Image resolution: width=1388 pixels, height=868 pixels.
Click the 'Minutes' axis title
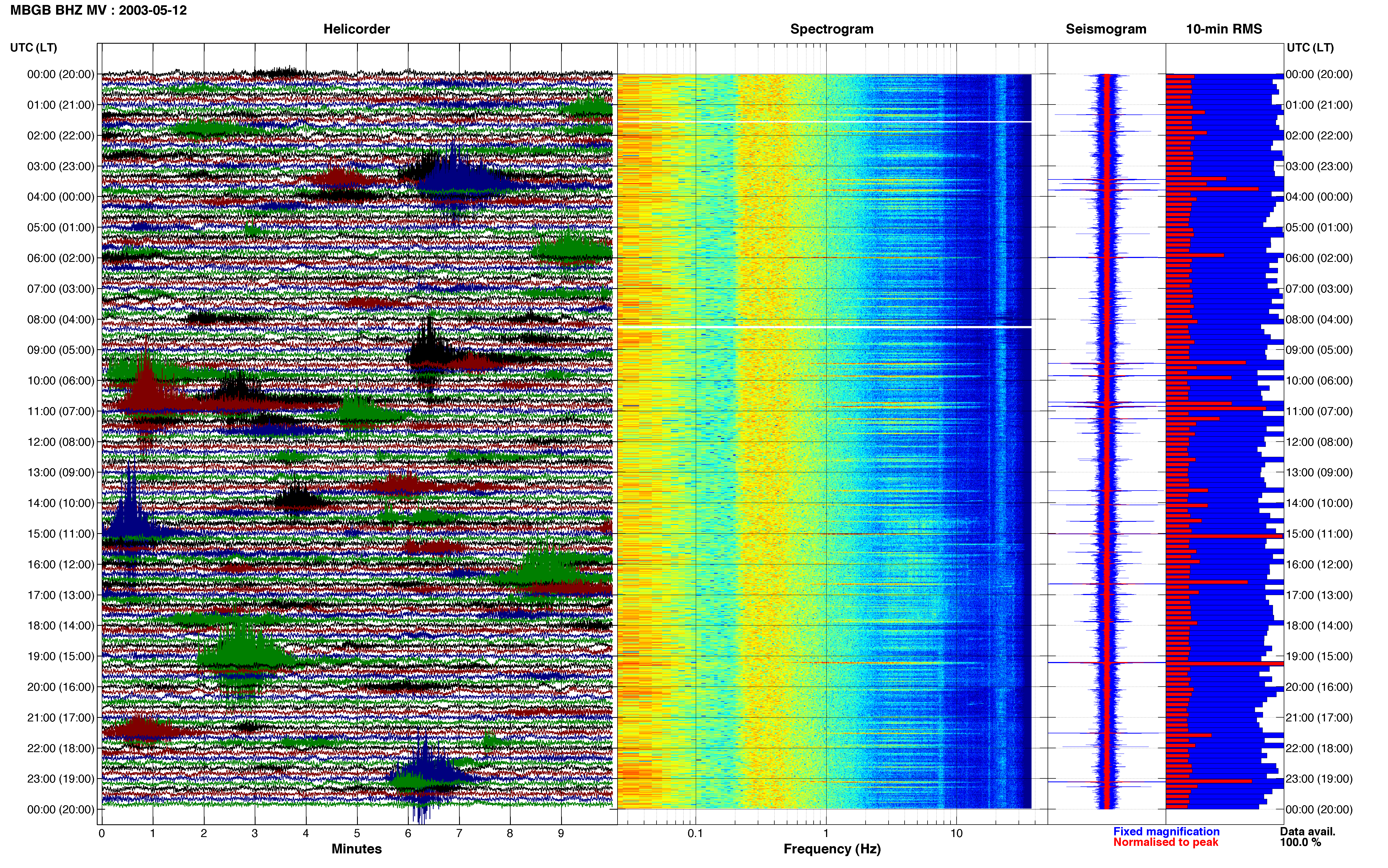point(356,848)
